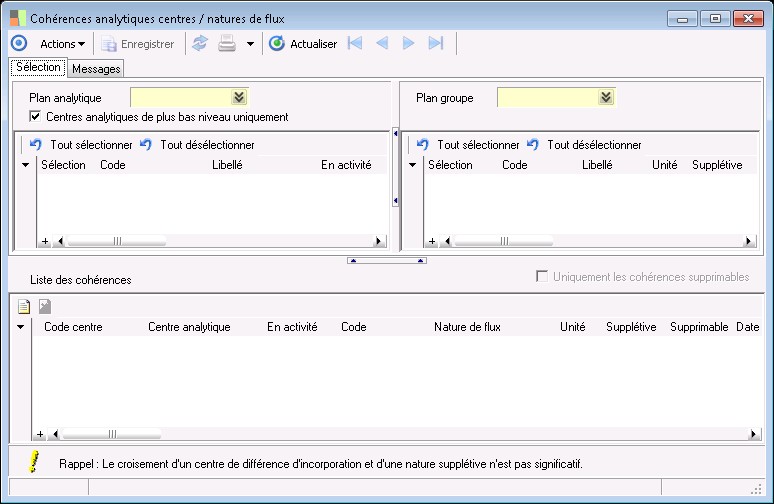The height and width of the screenshot is (504, 774).
Task: Click the Supprimable column header
Action: tap(699, 327)
